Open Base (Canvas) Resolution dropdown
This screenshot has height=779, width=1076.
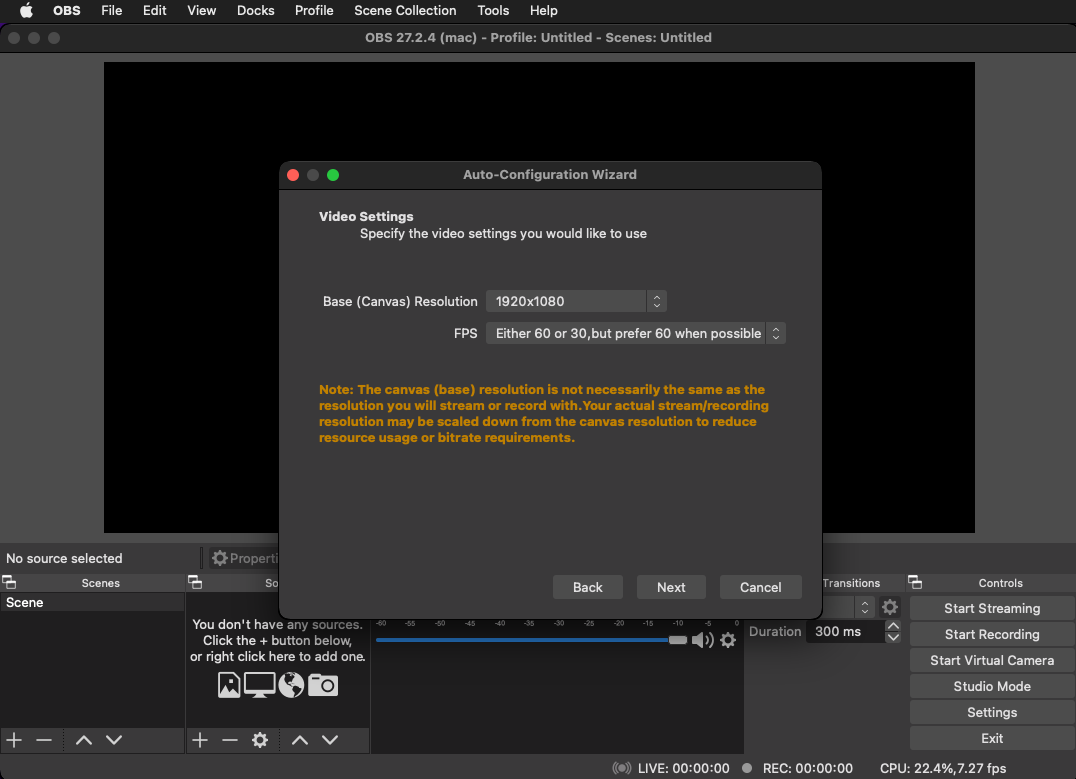576,301
